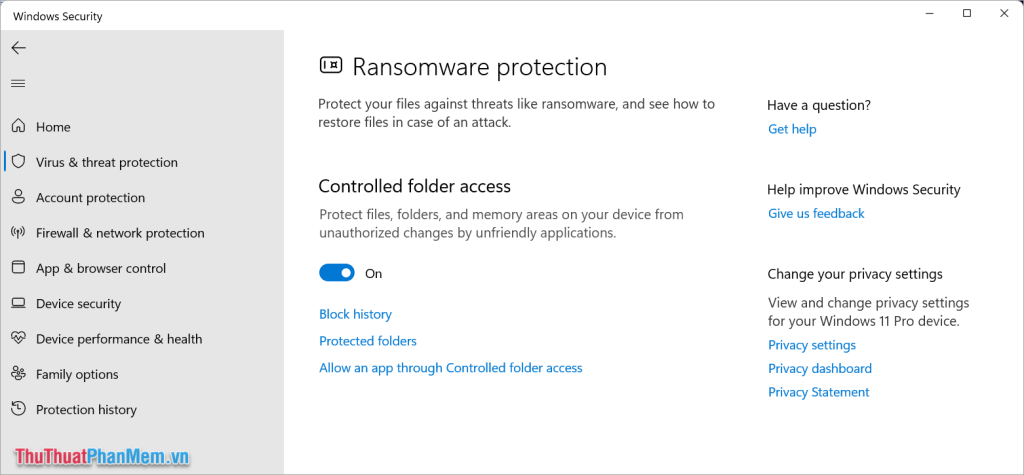This screenshot has height=475, width=1024.
Task: Open the Family options people icon
Action: click(19, 374)
